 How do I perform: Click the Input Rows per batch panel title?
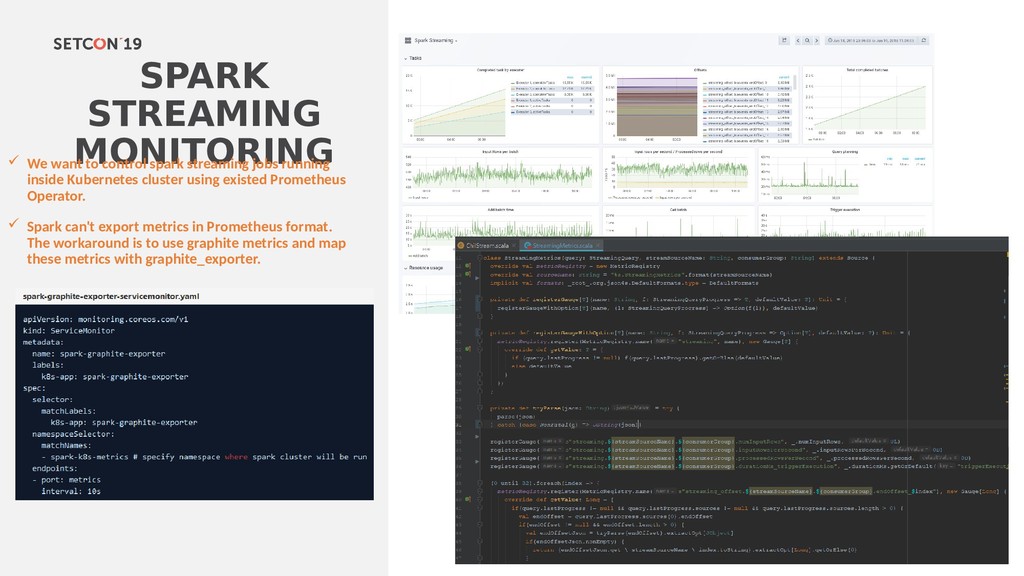point(500,152)
